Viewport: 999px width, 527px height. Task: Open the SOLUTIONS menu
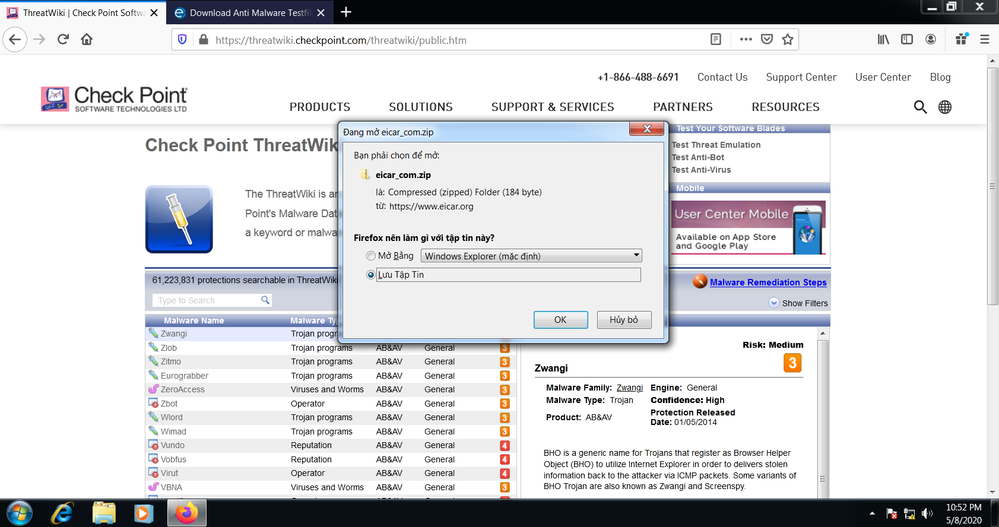[x=420, y=107]
